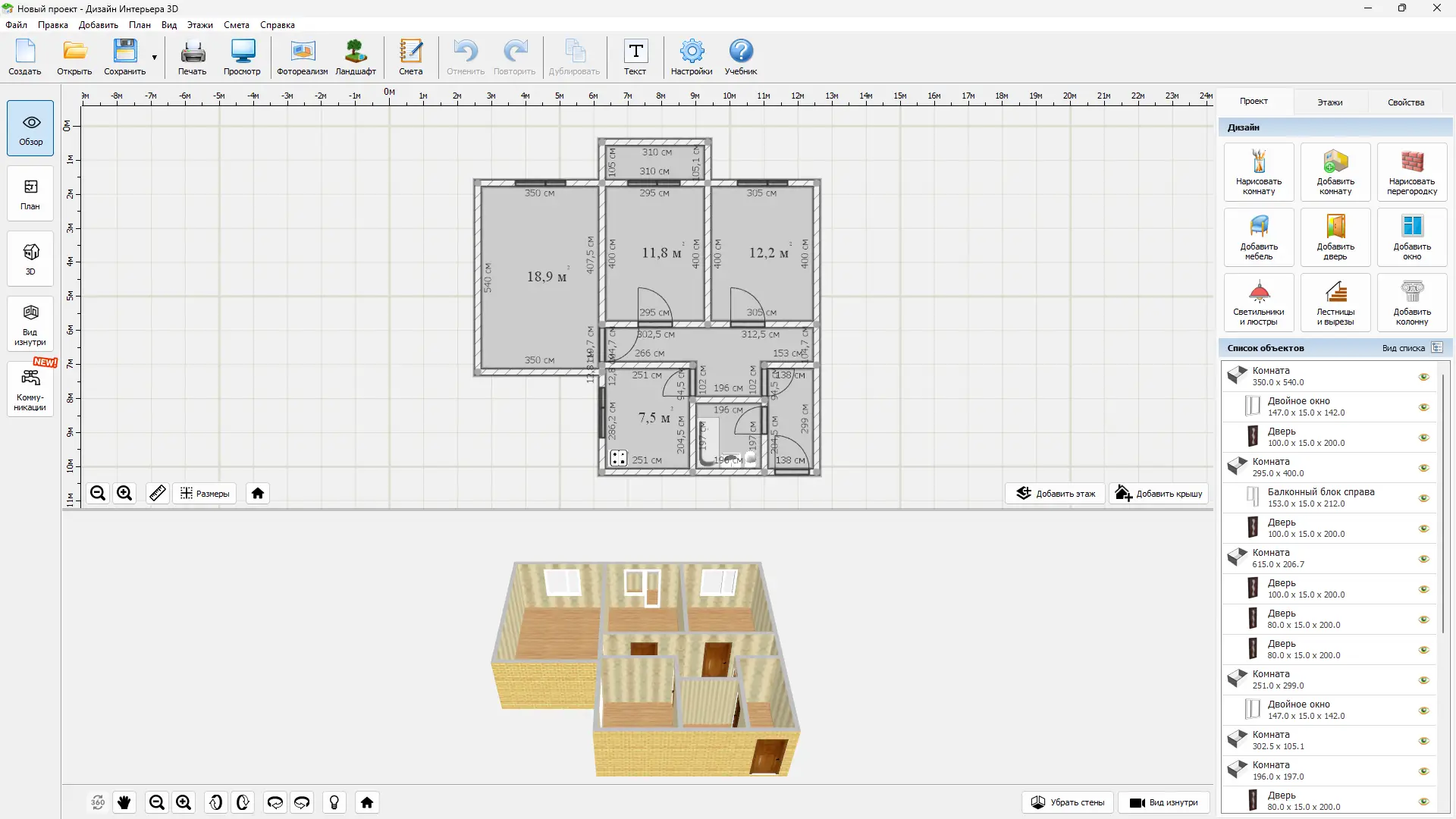Switch to the Свойства tab
The width and height of the screenshot is (1456, 819).
(1405, 102)
